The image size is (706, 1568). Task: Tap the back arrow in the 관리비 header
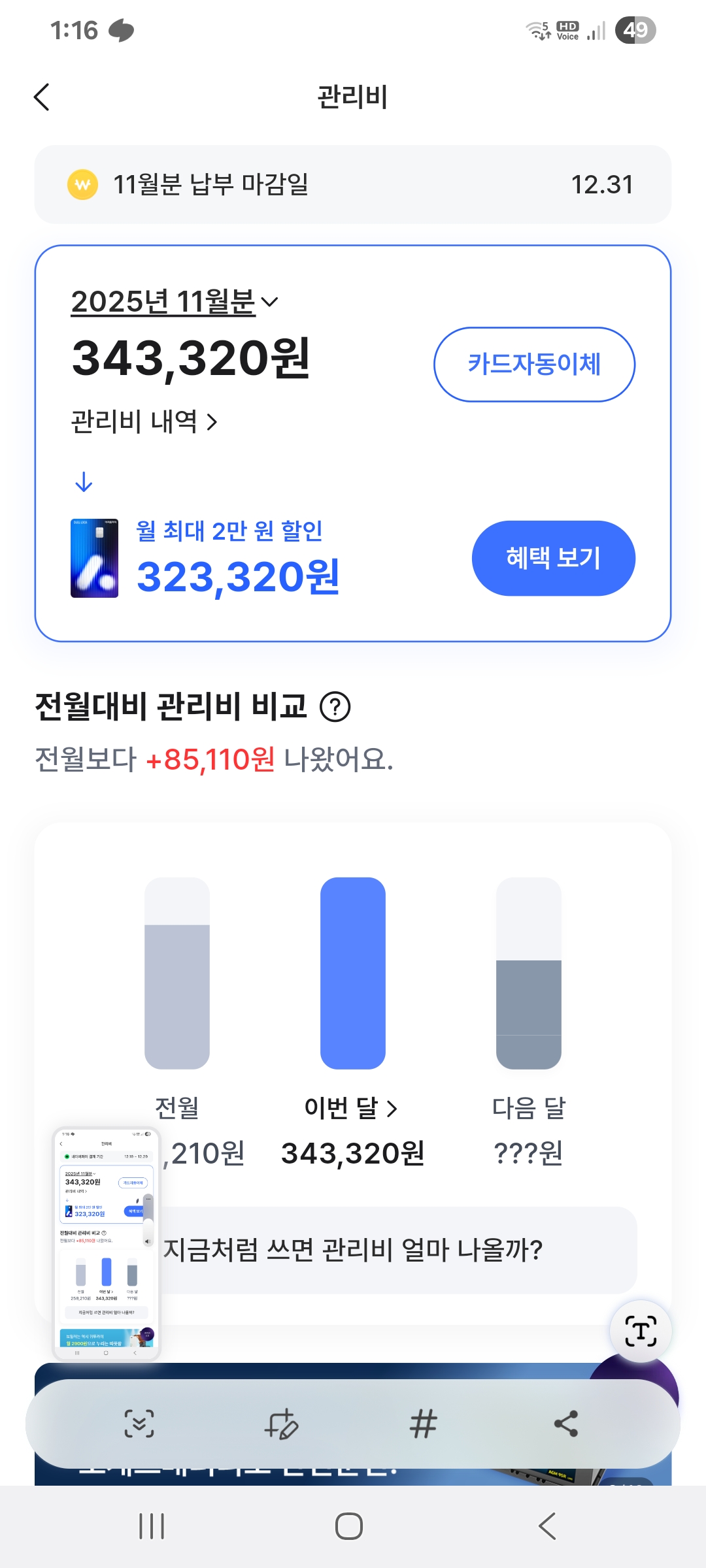(42, 97)
